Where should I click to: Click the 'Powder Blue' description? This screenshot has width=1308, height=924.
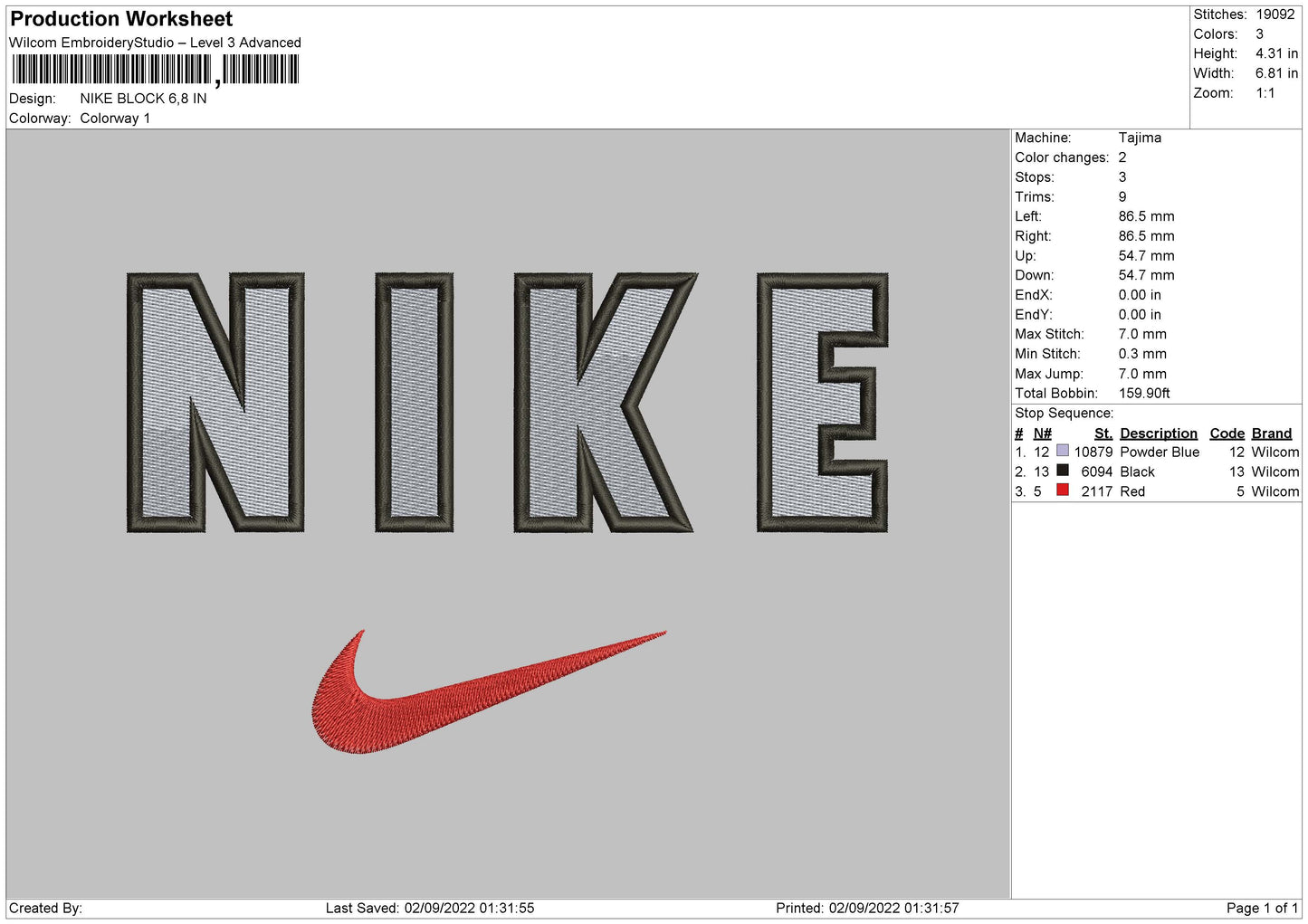(x=1160, y=452)
